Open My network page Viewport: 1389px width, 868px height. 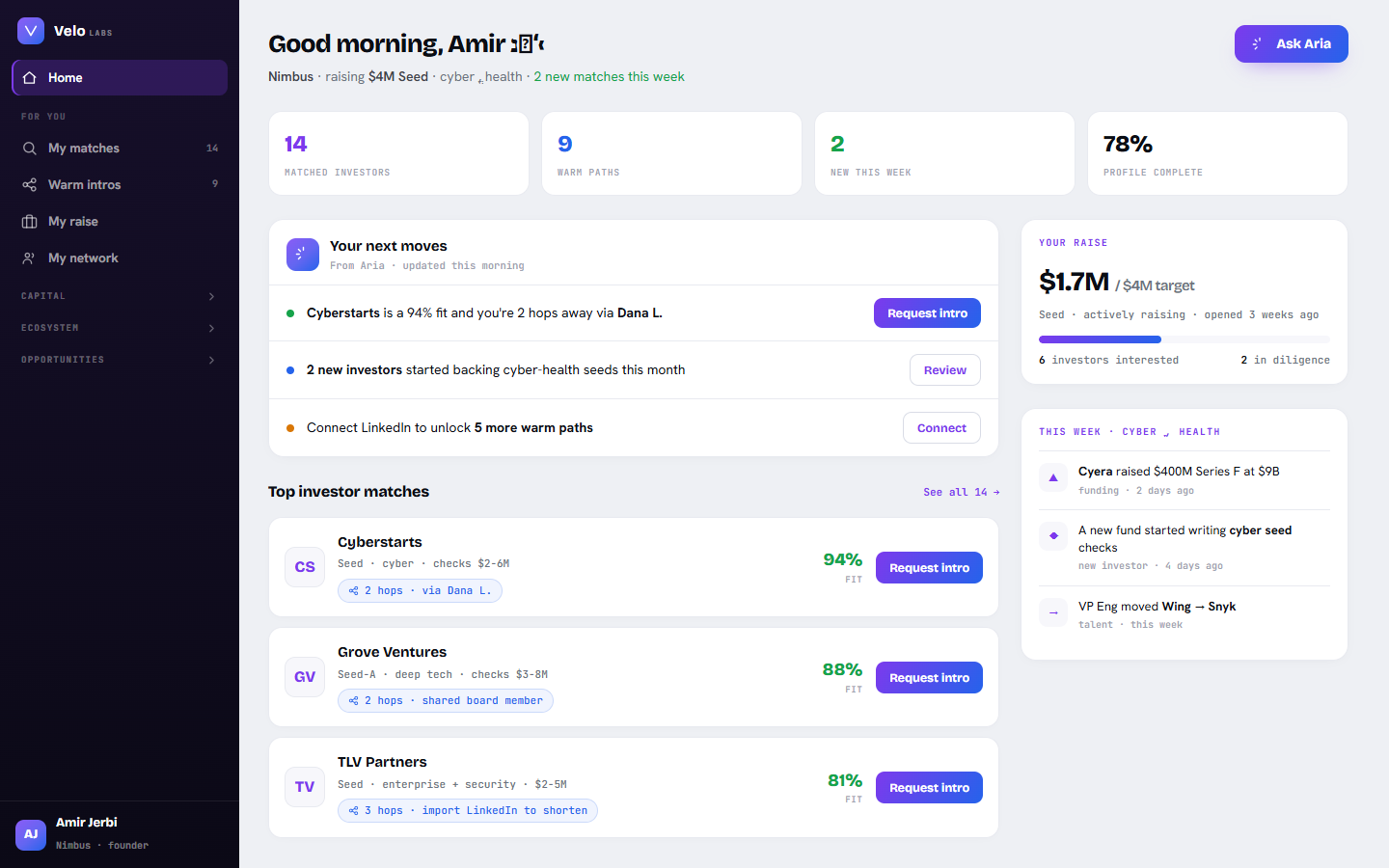coord(120,258)
